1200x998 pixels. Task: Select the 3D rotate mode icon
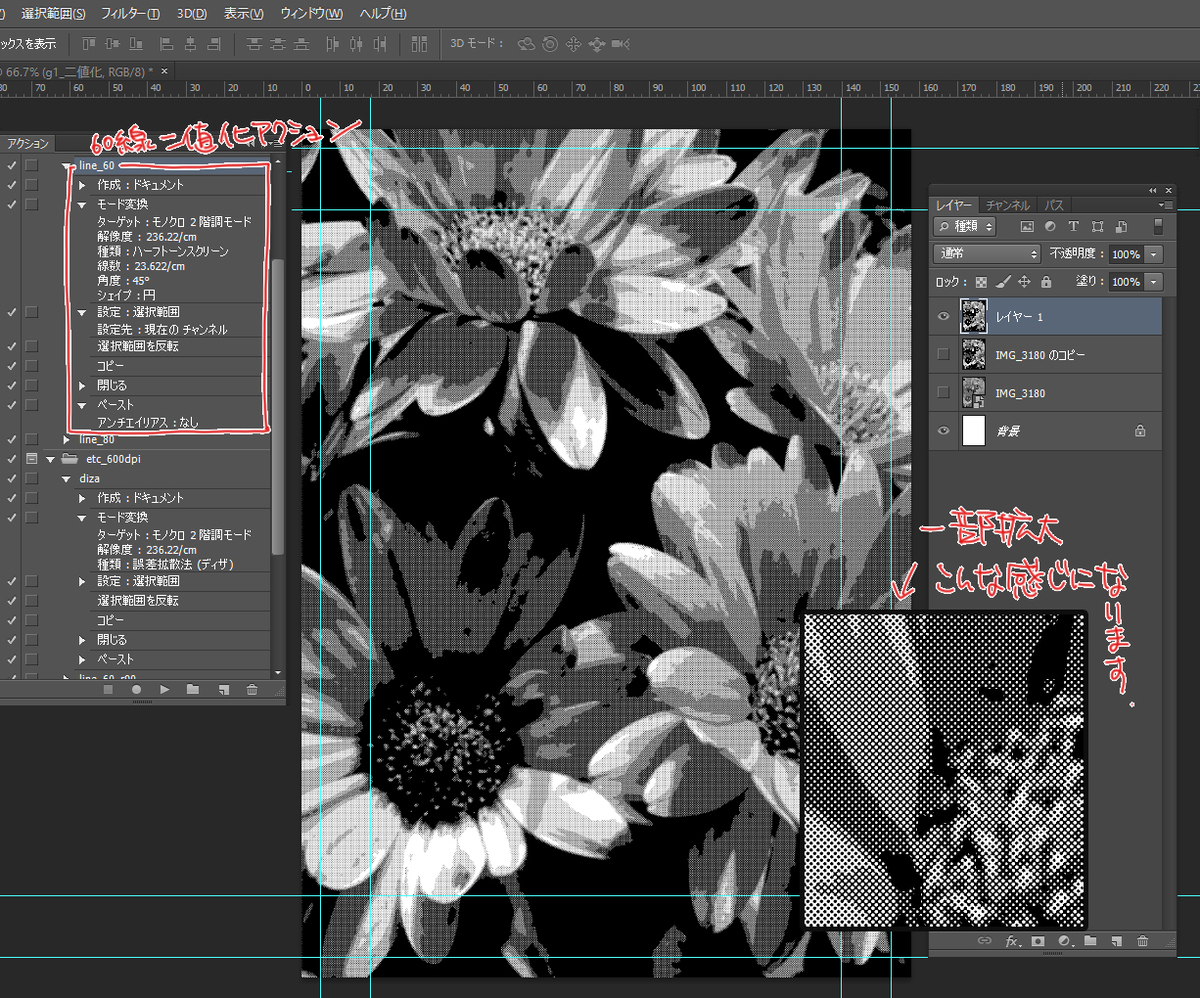point(527,44)
